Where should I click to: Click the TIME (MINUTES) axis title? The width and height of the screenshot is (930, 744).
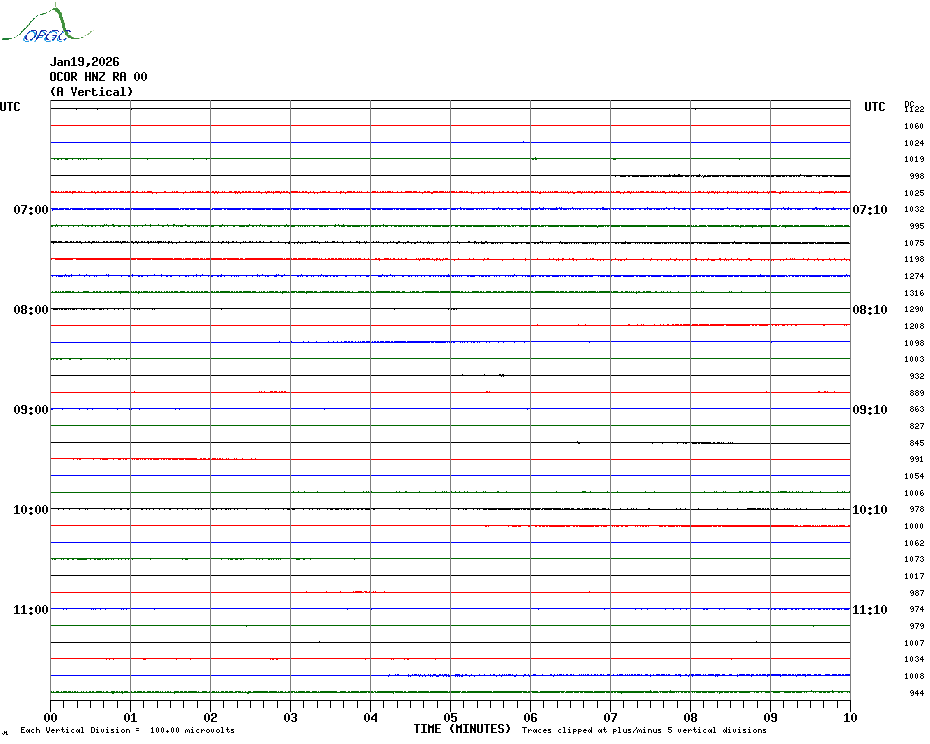[462, 730]
